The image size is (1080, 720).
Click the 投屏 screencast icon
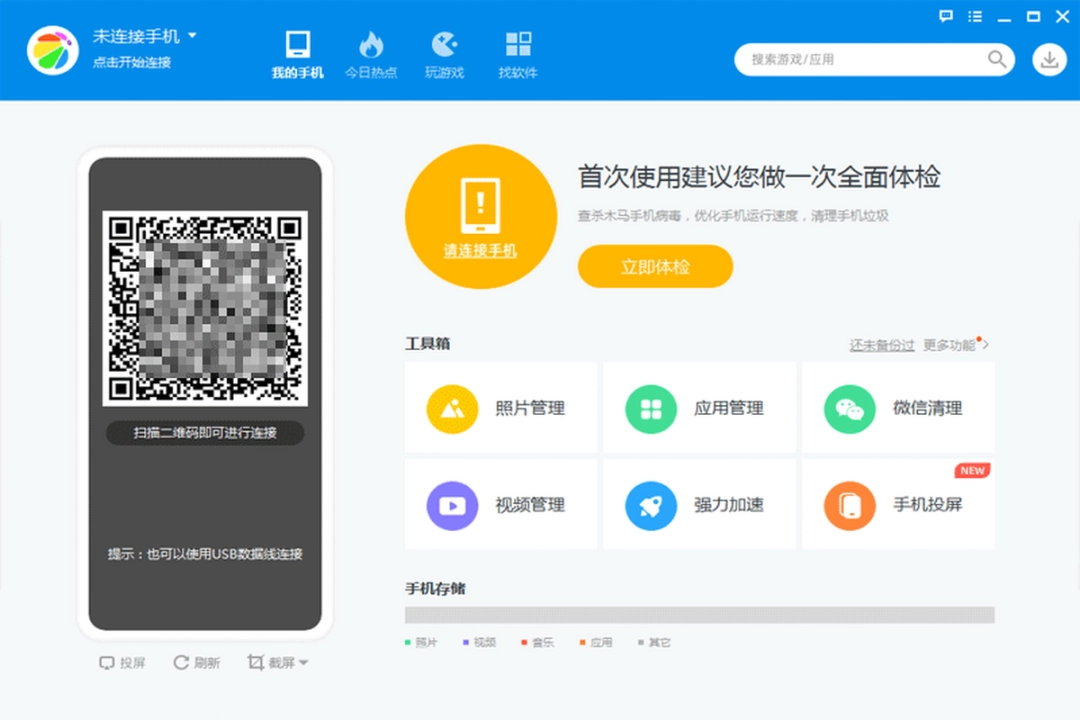pos(120,662)
